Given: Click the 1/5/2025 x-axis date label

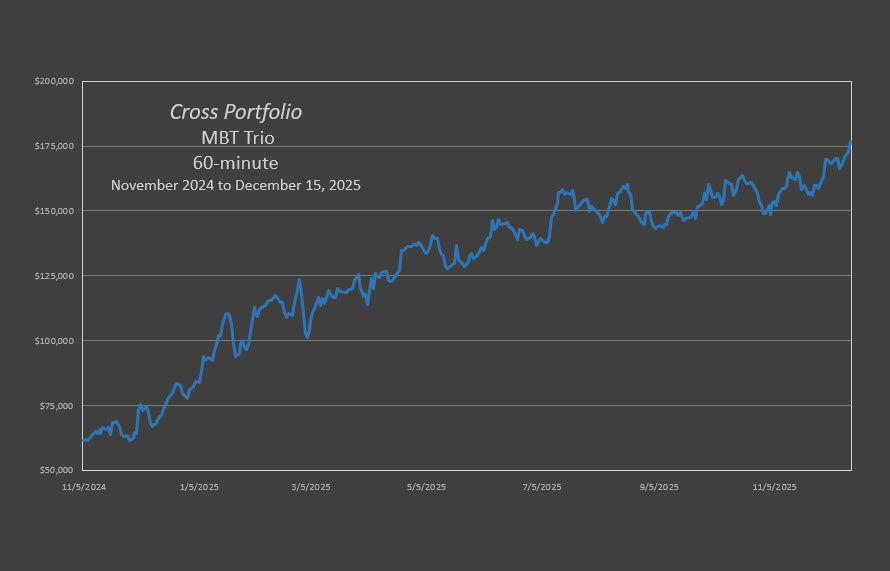Looking at the screenshot, I should tap(199, 487).
